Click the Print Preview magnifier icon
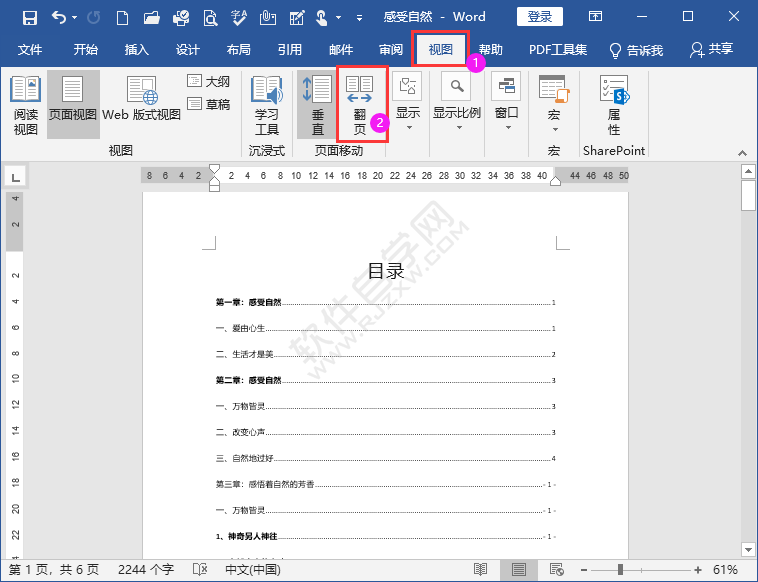 210,18
